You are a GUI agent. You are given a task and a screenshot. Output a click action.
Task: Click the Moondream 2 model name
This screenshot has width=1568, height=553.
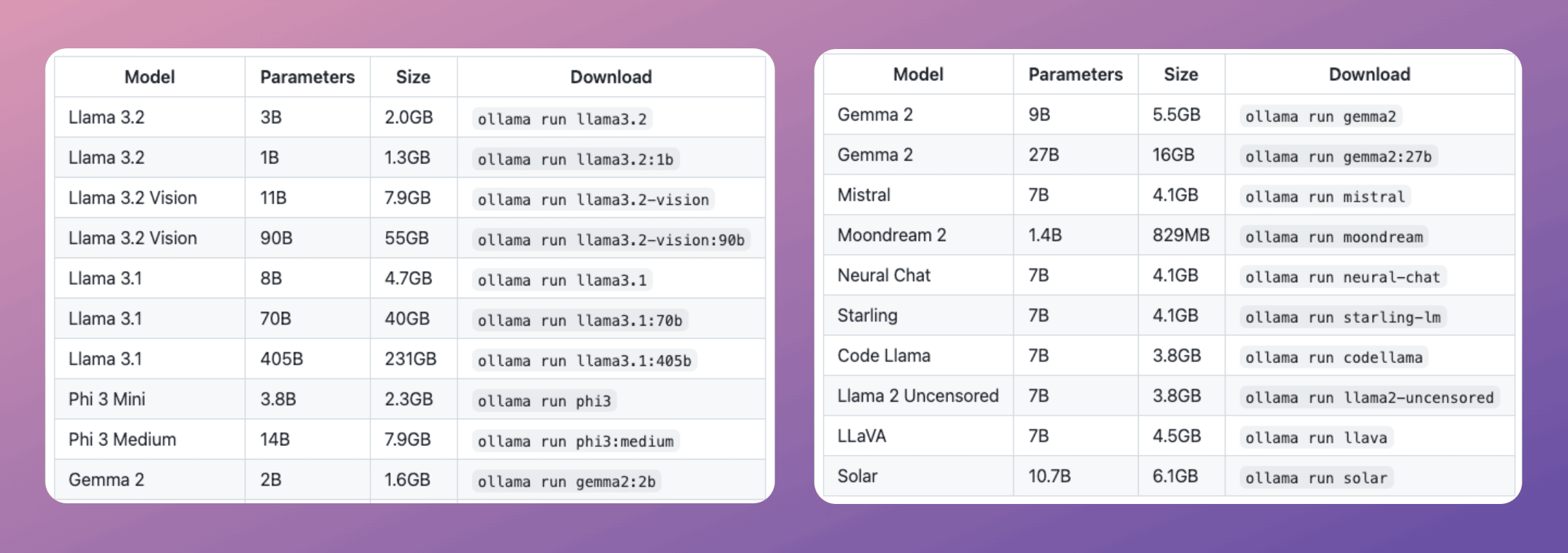pyautogui.click(x=892, y=235)
